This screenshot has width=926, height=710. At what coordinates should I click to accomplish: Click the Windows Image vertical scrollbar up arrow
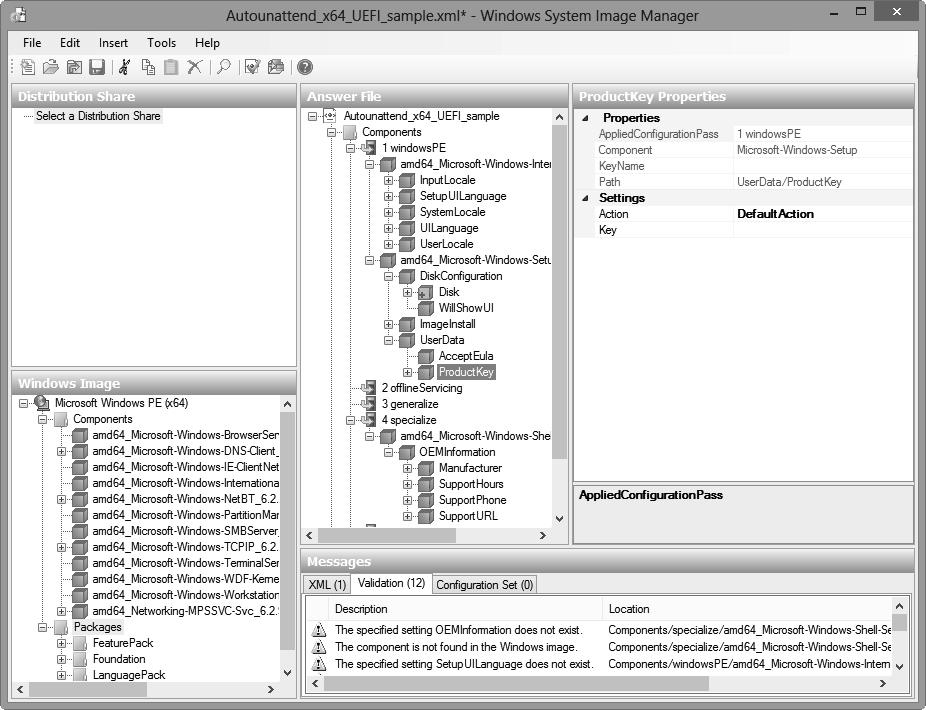click(287, 404)
